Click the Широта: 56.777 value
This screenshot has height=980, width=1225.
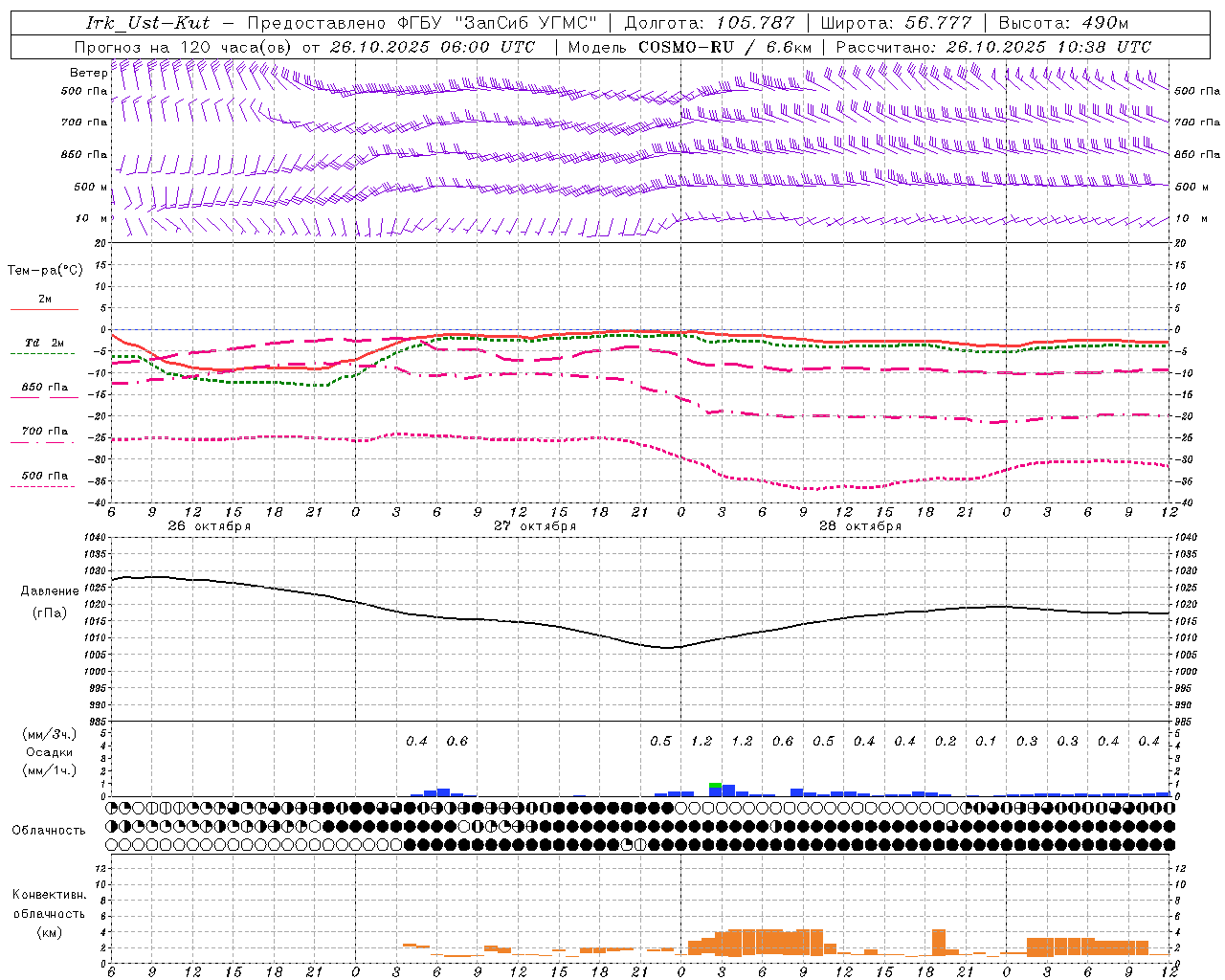[x=896, y=23]
